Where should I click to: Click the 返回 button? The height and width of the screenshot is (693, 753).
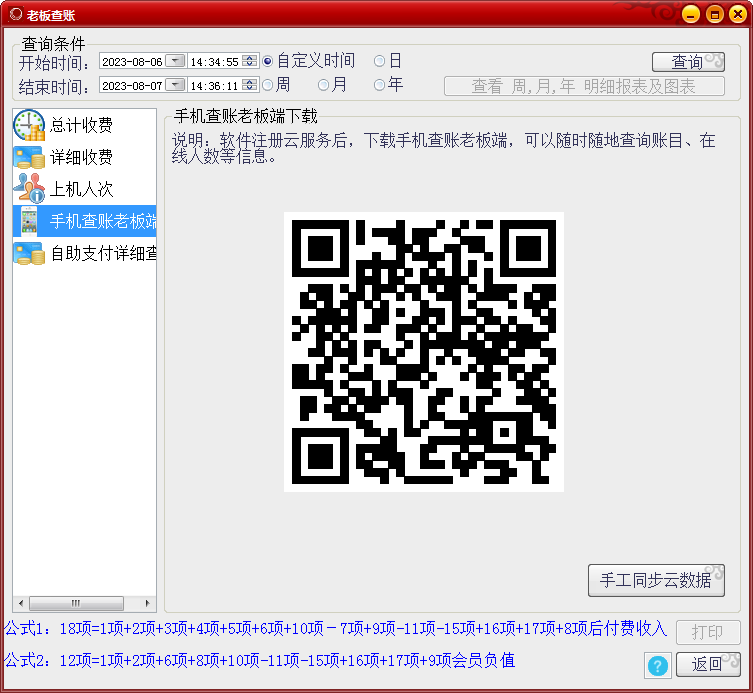point(708,664)
